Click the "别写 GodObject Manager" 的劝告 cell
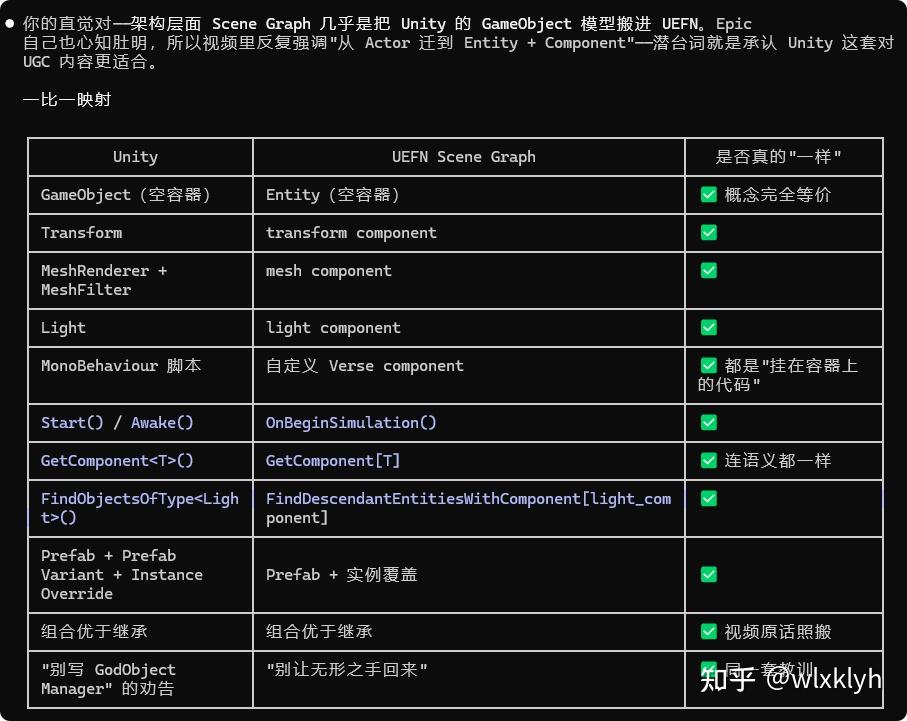Image resolution: width=907 pixels, height=721 pixels. pos(141,679)
